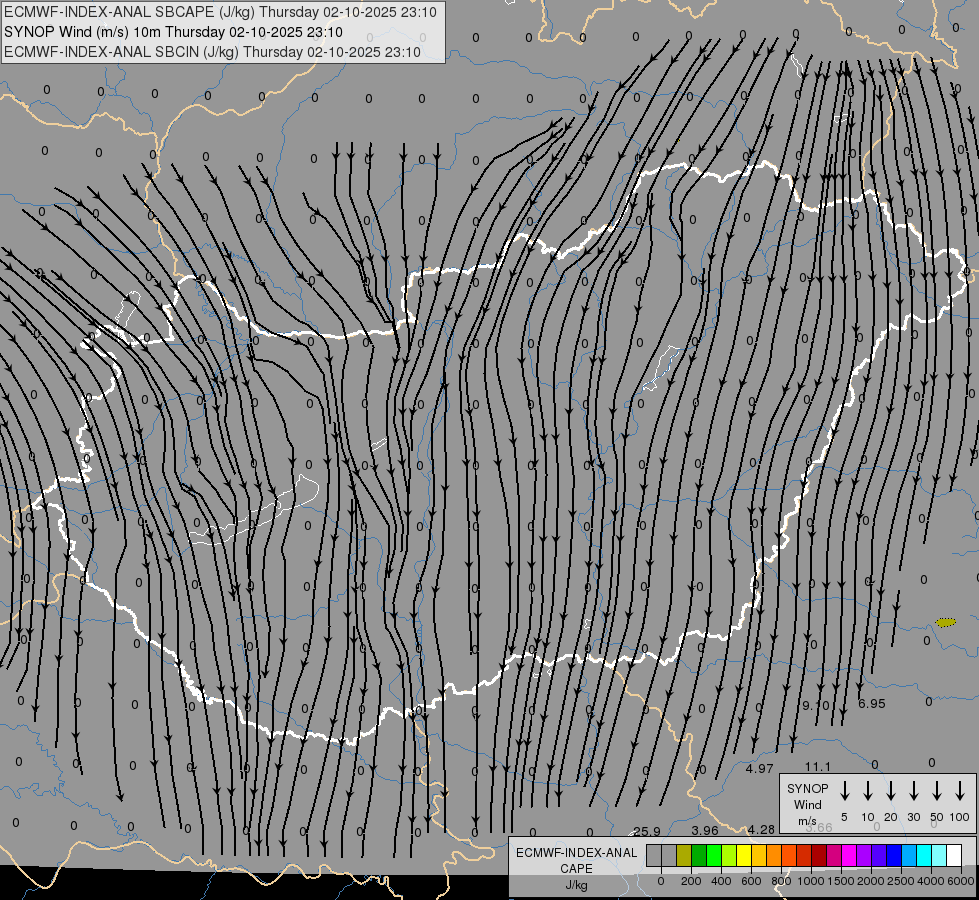
Task: Click the 1000 tick on CAPE scale
Action: click(x=811, y=881)
